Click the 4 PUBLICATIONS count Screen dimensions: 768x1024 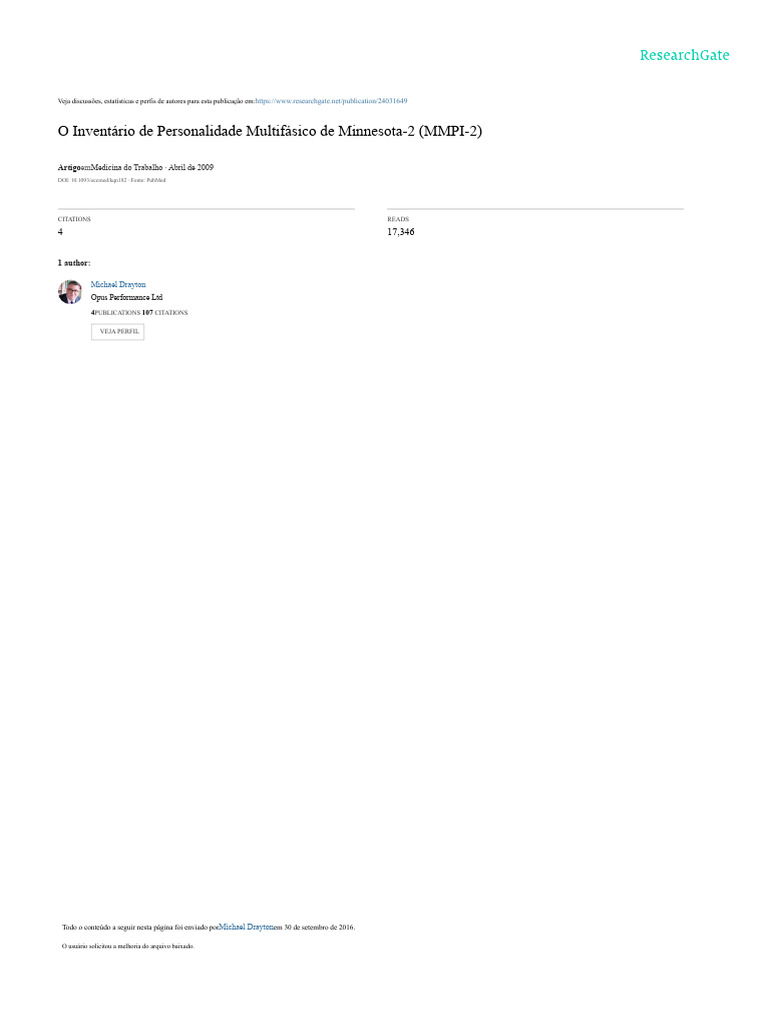click(116, 313)
